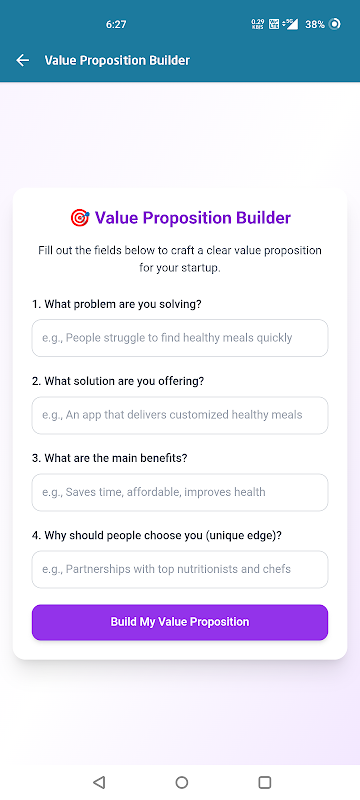360x800 pixels.
Task: Tap the VoLTE indicator in status bar
Action: point(274,24)
